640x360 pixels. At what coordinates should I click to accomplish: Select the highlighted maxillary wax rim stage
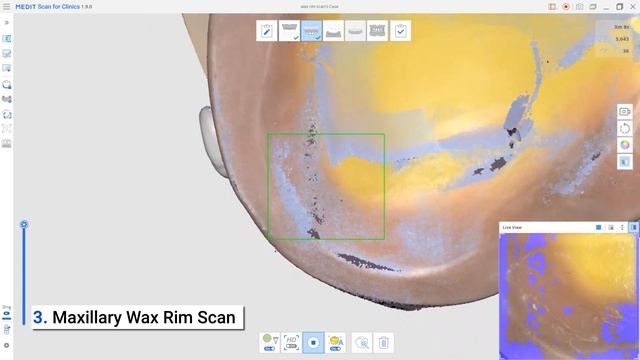[311, 31]
